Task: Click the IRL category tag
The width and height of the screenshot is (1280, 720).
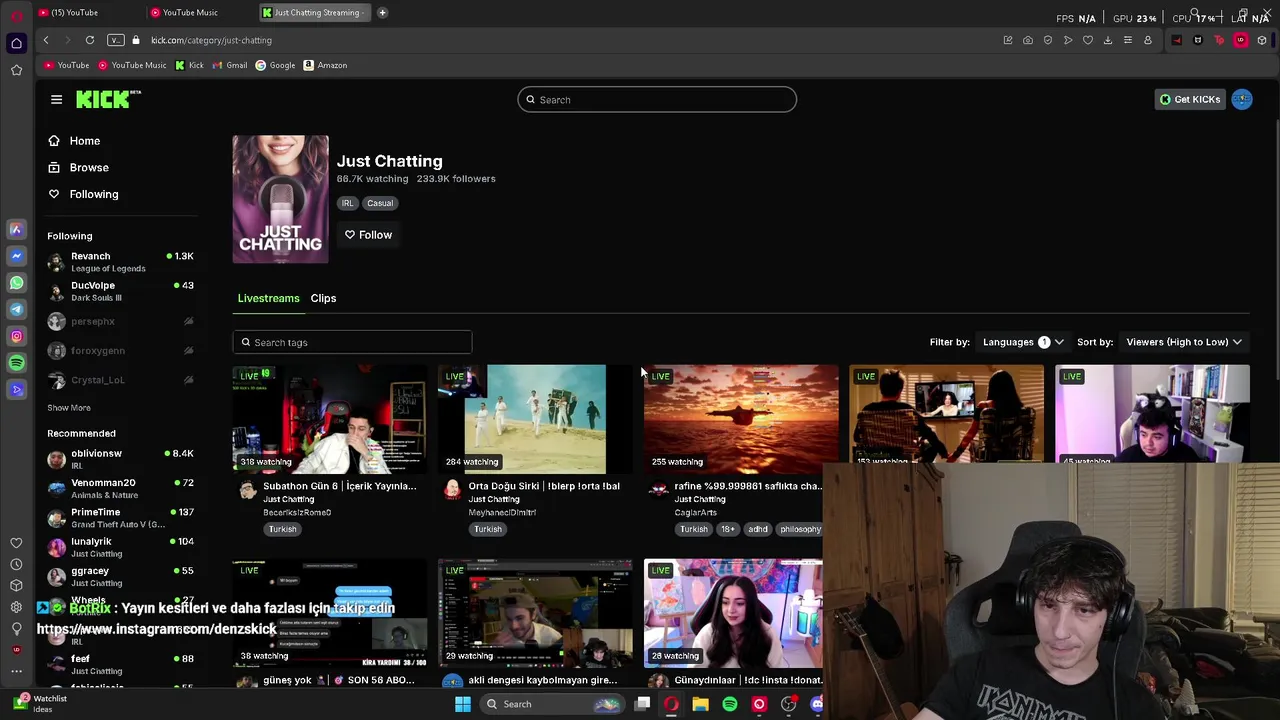Action: [347, 203]
